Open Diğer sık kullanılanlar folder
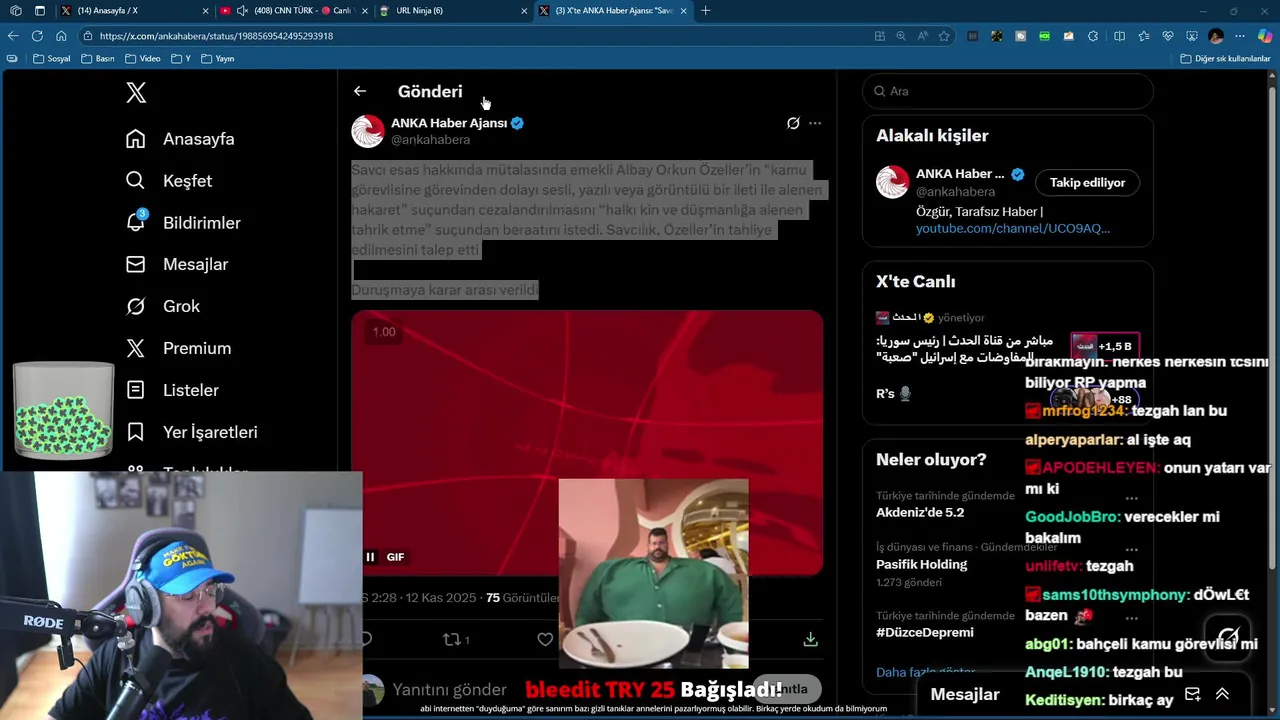1280x720 pixels. (1225, 59)
